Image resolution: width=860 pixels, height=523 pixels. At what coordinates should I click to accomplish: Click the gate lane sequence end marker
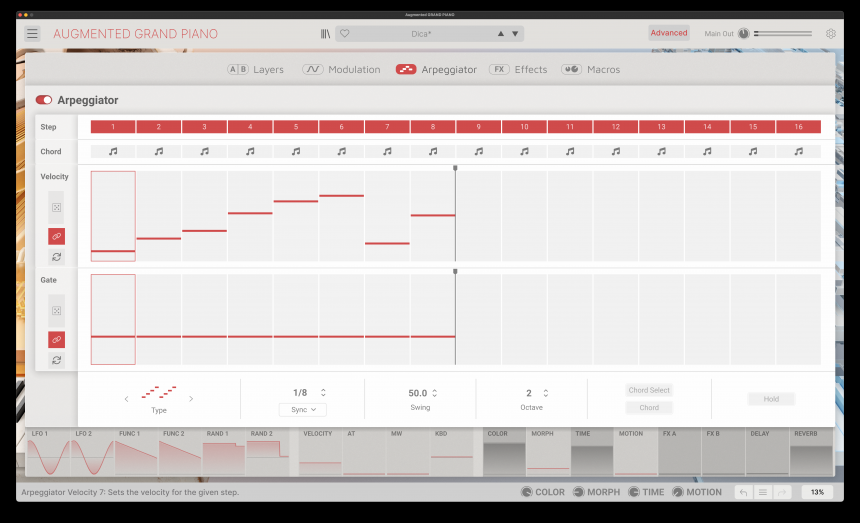455,272
